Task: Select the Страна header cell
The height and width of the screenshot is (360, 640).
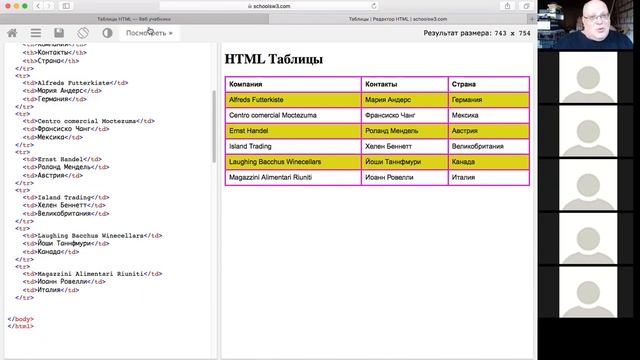Action: click(489, 84)
